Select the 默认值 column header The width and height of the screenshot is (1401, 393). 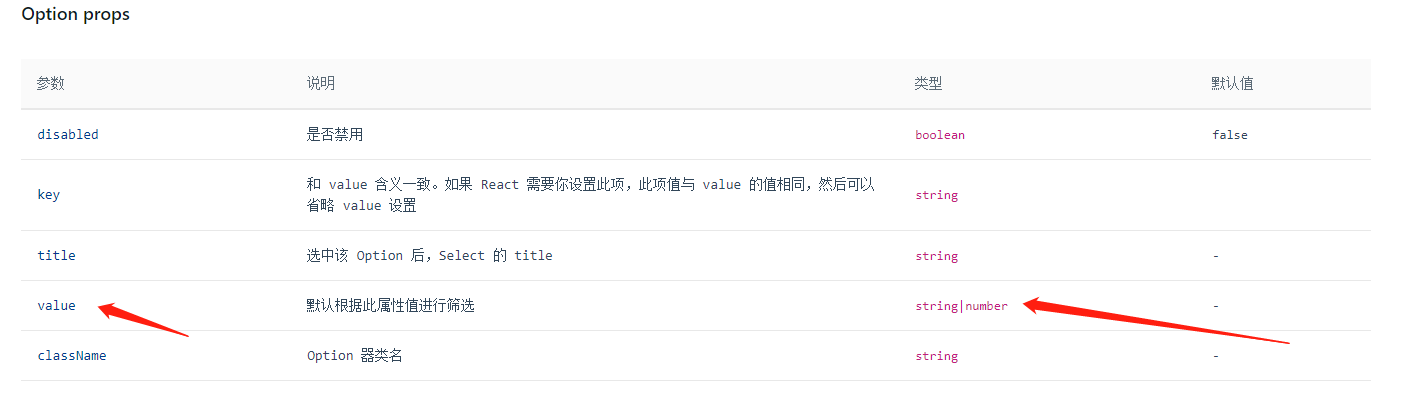1232,84
